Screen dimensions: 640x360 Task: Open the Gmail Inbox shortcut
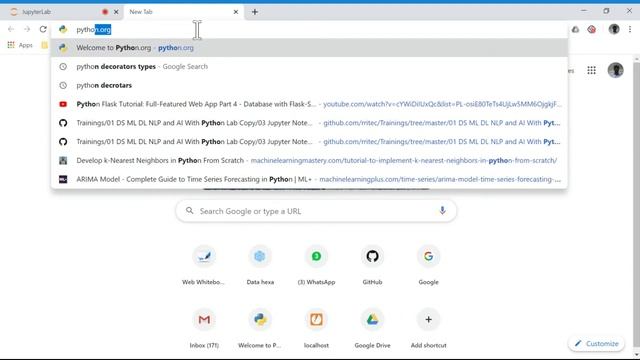coord(204,328)
